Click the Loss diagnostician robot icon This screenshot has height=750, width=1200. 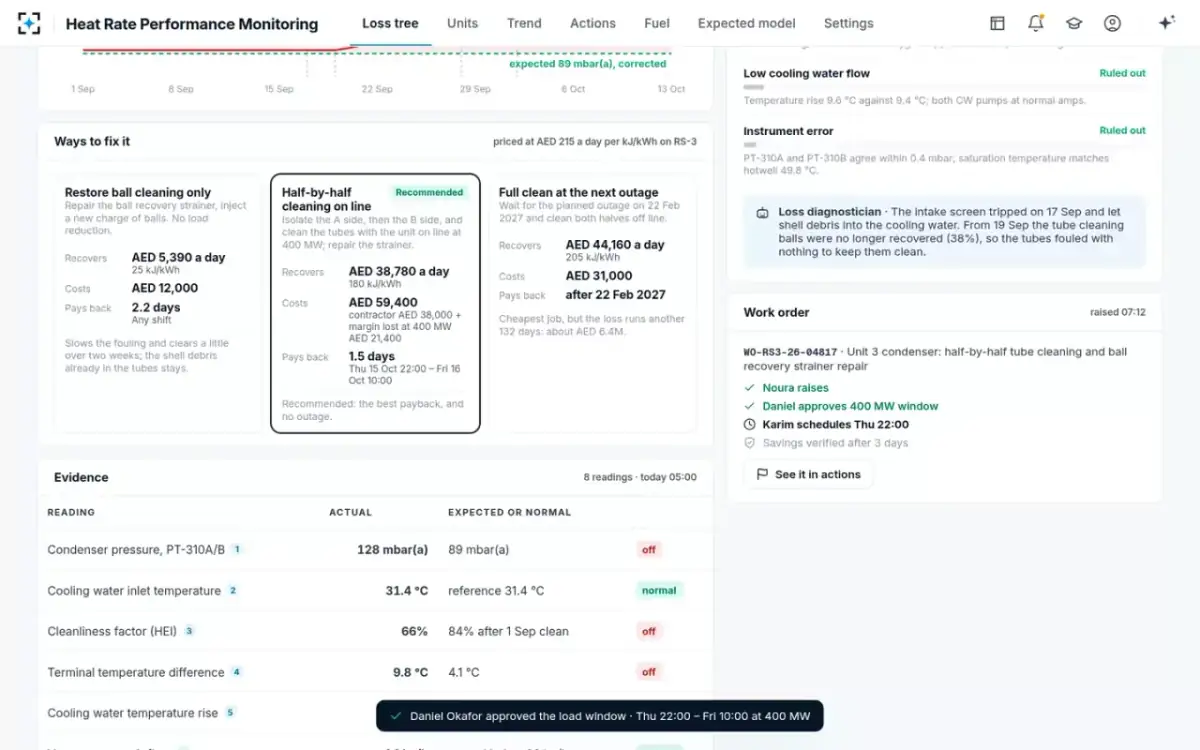coord(762,212)
